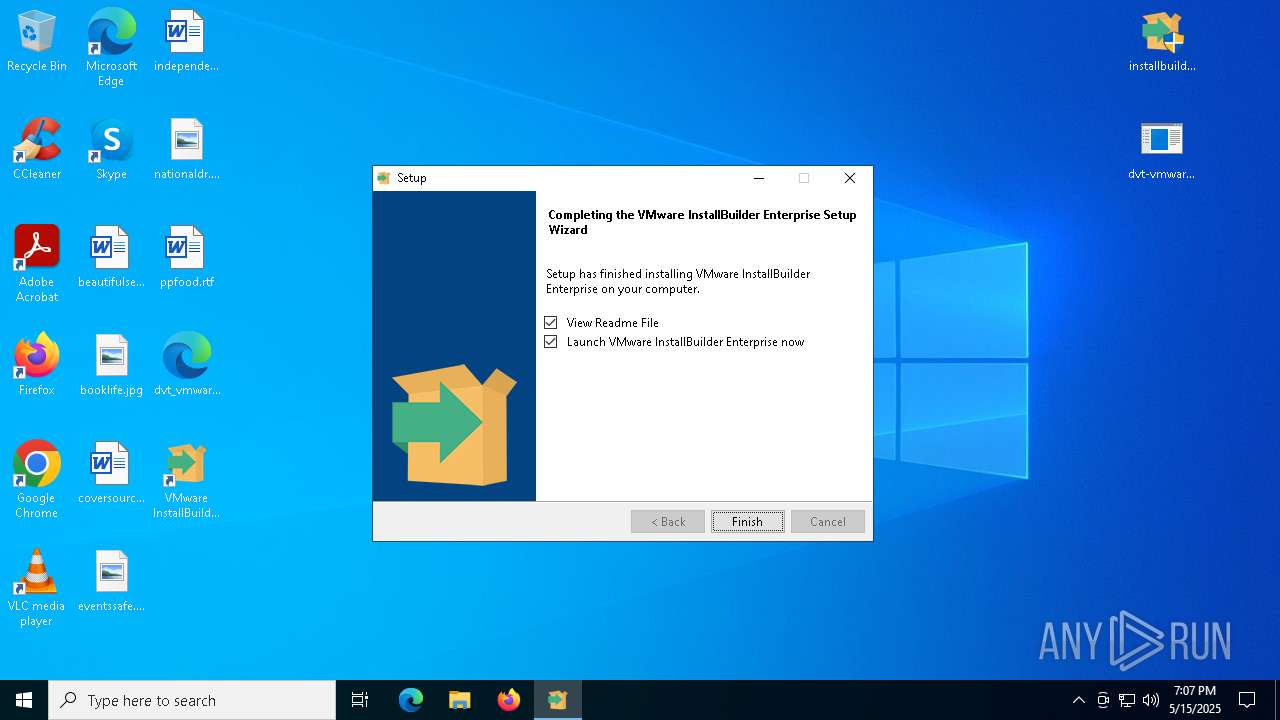Select the VLC media player shortcut
This screenshot has width=1280, height=720.
point(37,588)
